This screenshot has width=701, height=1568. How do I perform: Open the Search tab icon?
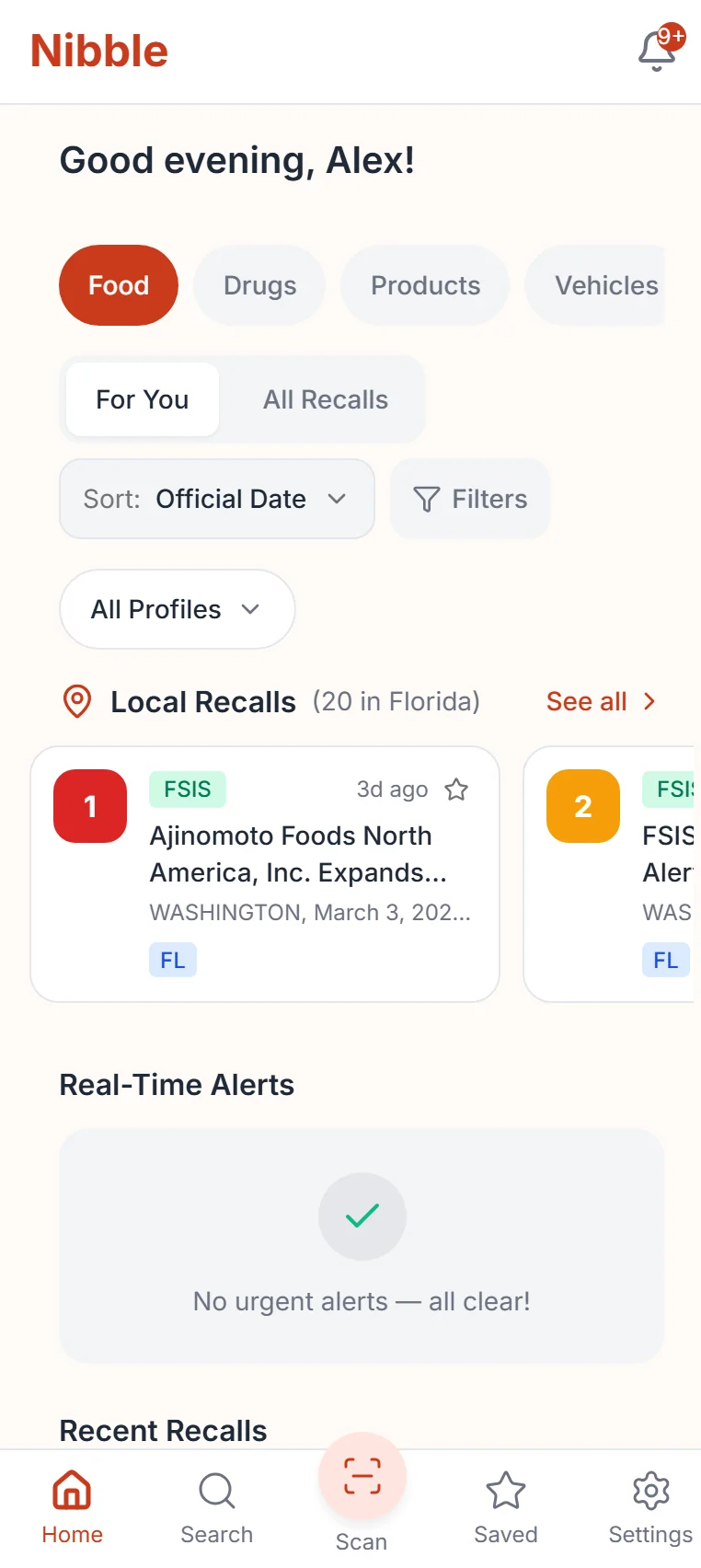(217, 1491)
